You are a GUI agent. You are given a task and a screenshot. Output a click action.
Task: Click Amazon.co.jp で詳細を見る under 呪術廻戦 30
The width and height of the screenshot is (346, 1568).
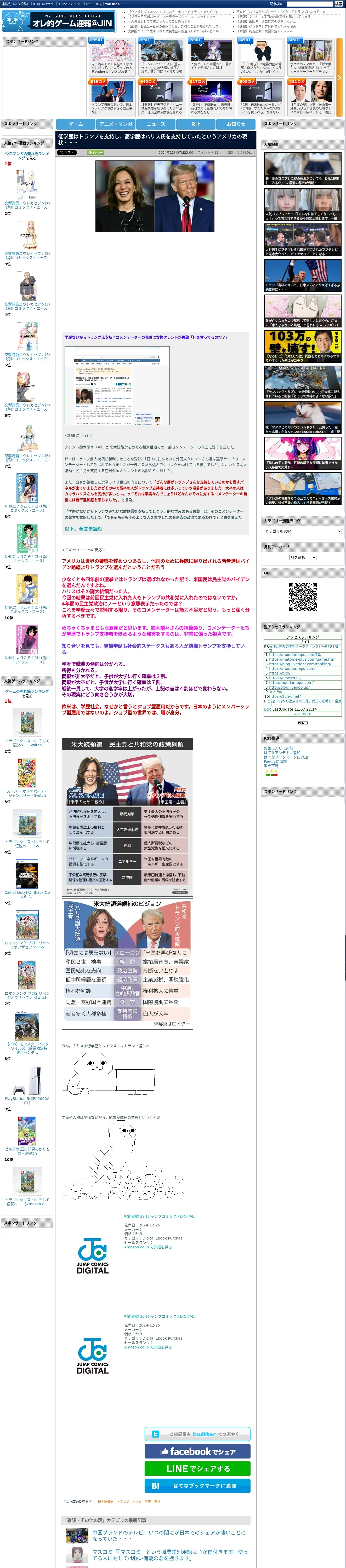148,1347
